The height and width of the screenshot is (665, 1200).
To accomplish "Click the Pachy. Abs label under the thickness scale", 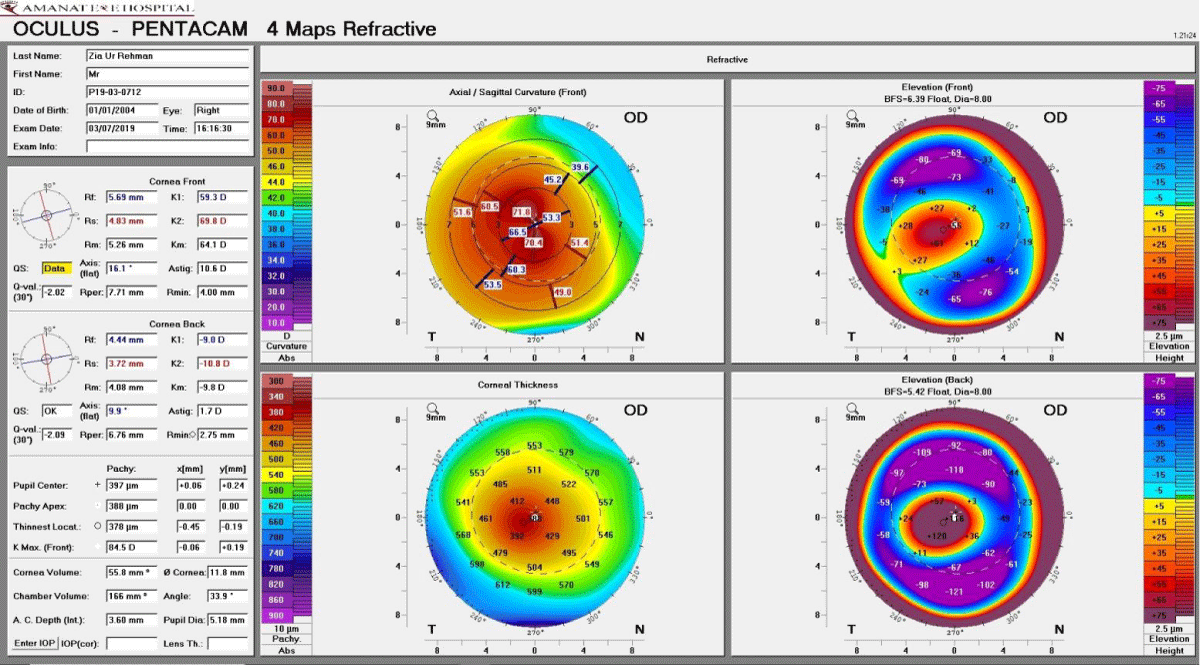I will point(286,644).
